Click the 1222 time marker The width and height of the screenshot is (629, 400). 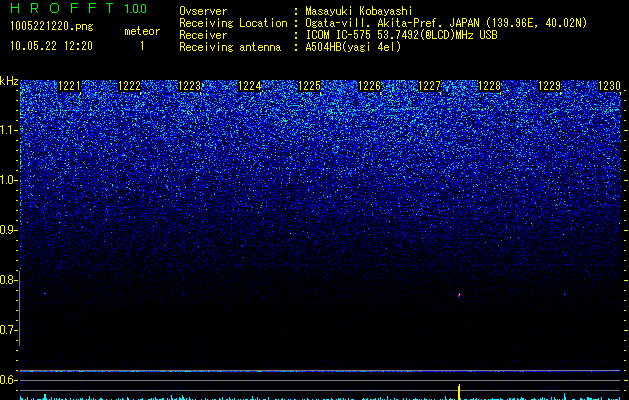(130, 86)
